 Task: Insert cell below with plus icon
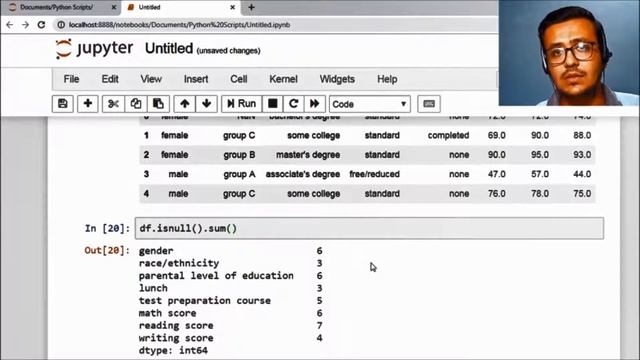point(88,104)
